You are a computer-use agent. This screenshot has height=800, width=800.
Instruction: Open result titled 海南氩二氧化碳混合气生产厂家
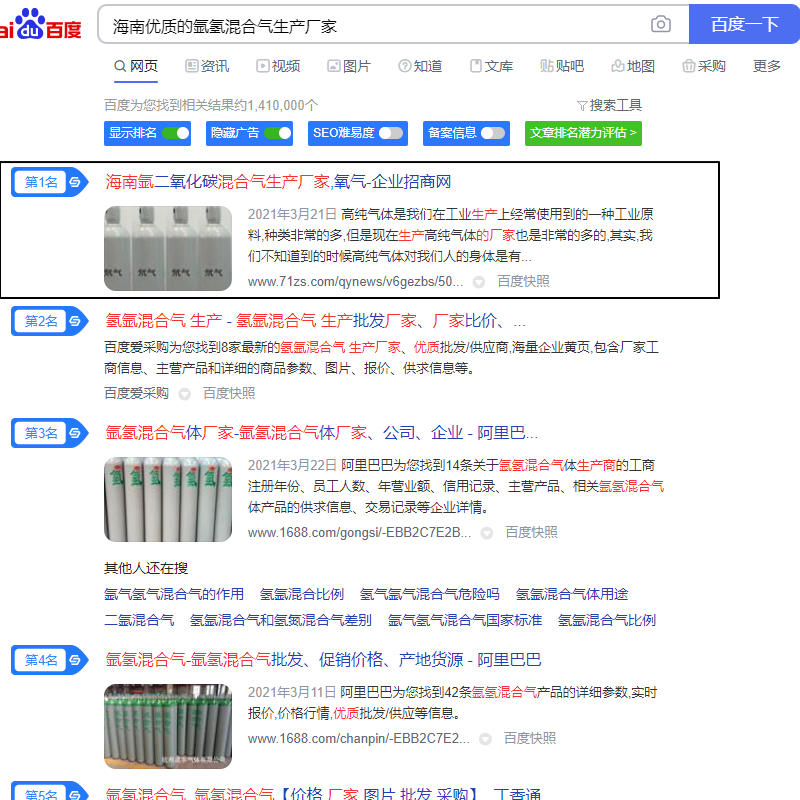[278, 182]
